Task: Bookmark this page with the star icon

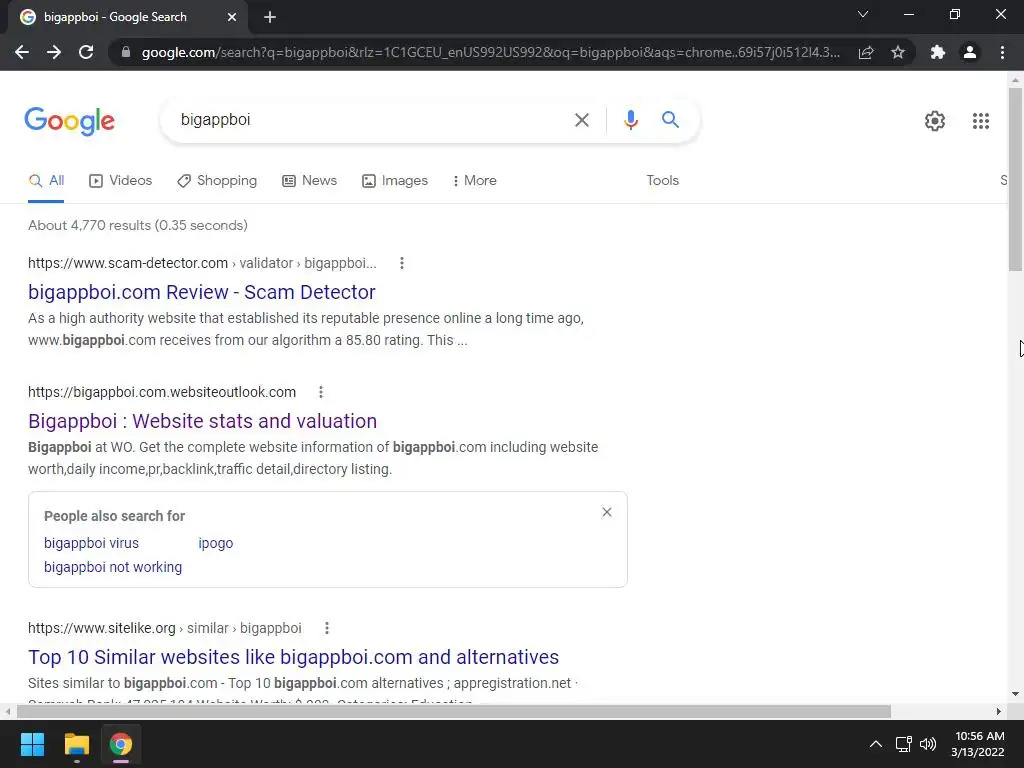Action: [898, 52]
